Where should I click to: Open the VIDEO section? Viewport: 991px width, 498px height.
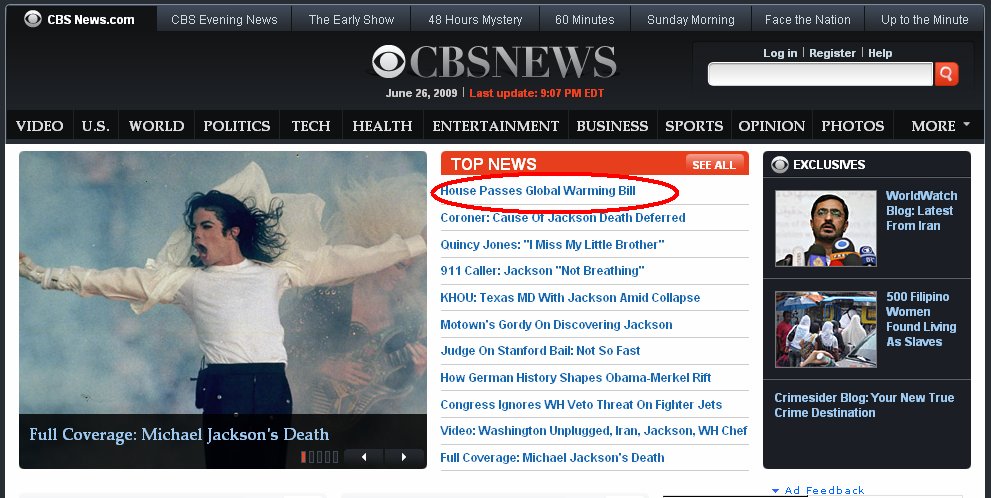pos(39,126)
